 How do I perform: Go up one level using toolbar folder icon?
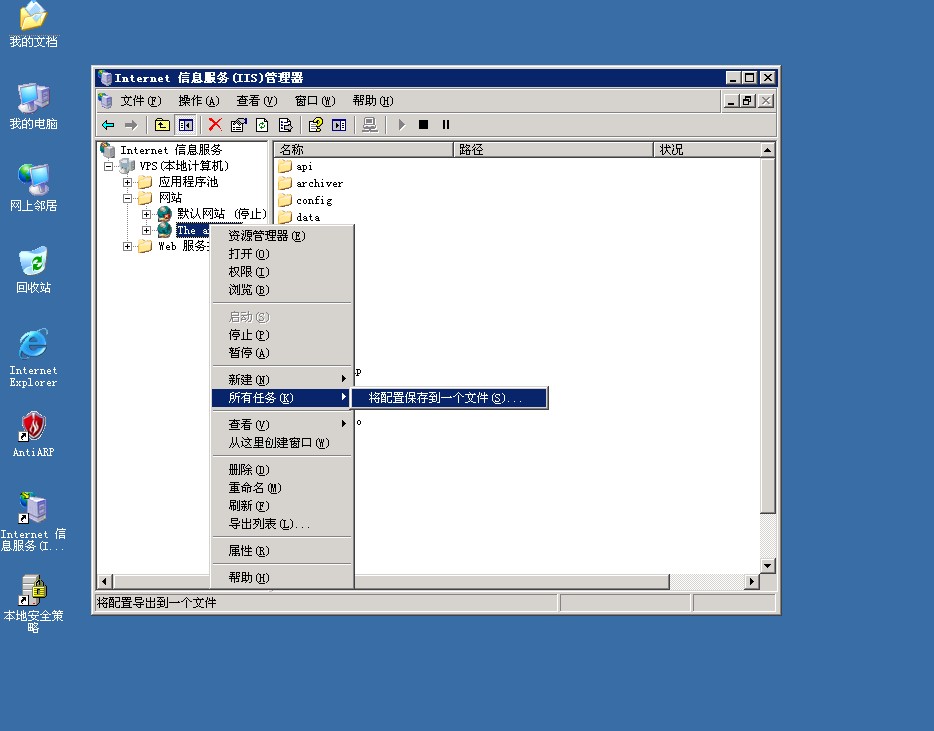pos(162,125)
